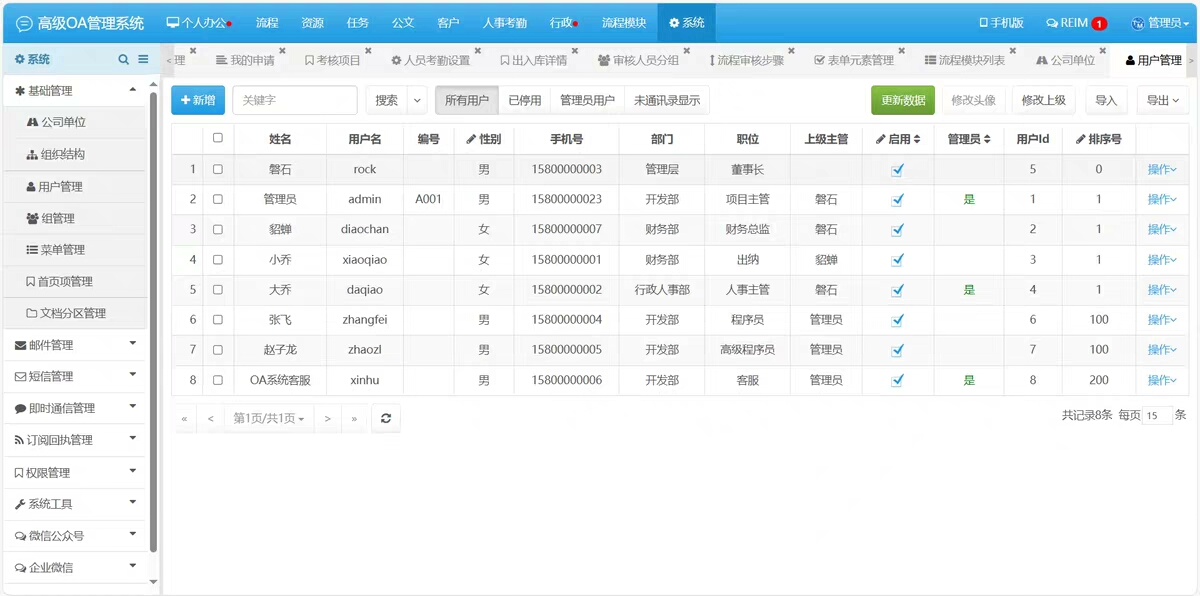Close the 我的申请 tab with its x
Viewport: 1200px width, 596px height.
(x=282, y=50)
